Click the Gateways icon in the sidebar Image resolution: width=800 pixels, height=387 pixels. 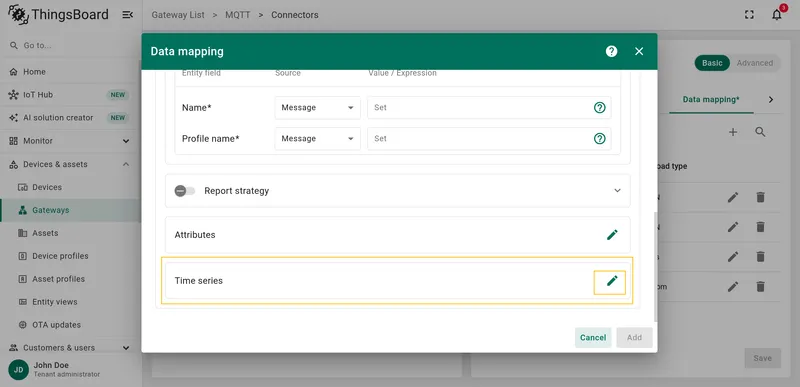22,210
